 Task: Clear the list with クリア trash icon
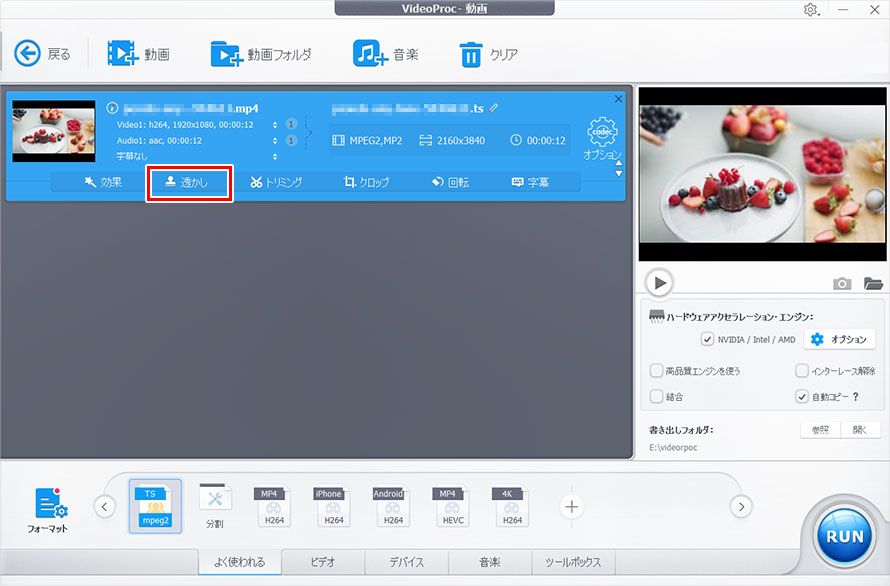tap(488, 55)
